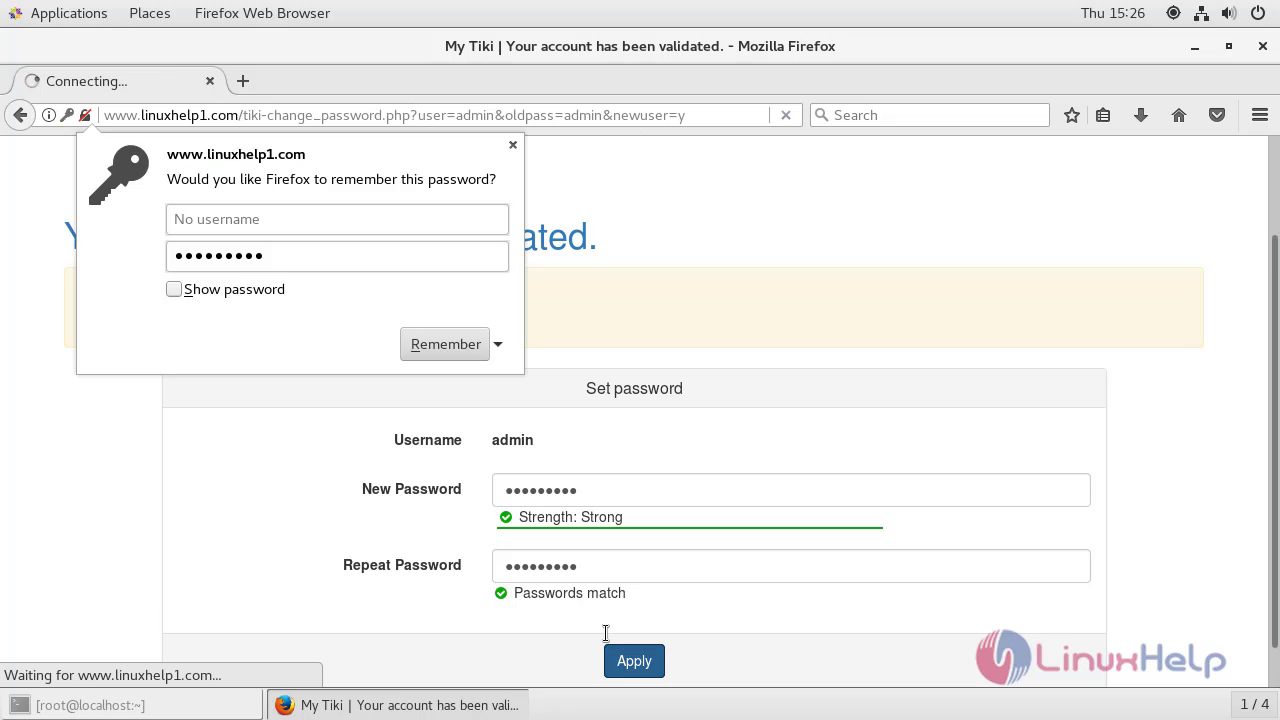Viewport: 1280px width, 720px height.
Task: Click the GNOME accessibility icon in top bar
Action: point(1173,13)
